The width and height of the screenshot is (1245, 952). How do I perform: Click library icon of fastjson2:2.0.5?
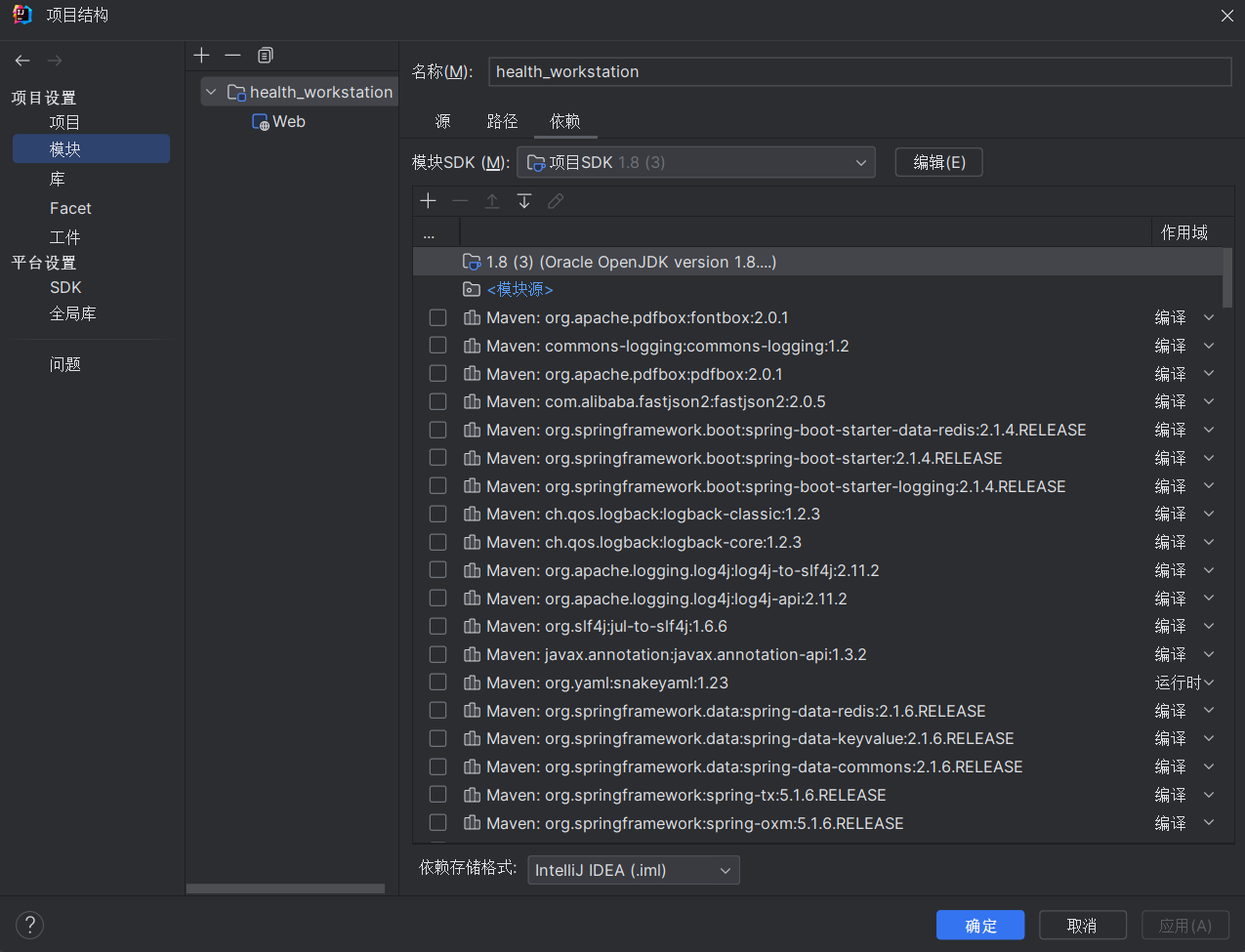coord(473,401)
